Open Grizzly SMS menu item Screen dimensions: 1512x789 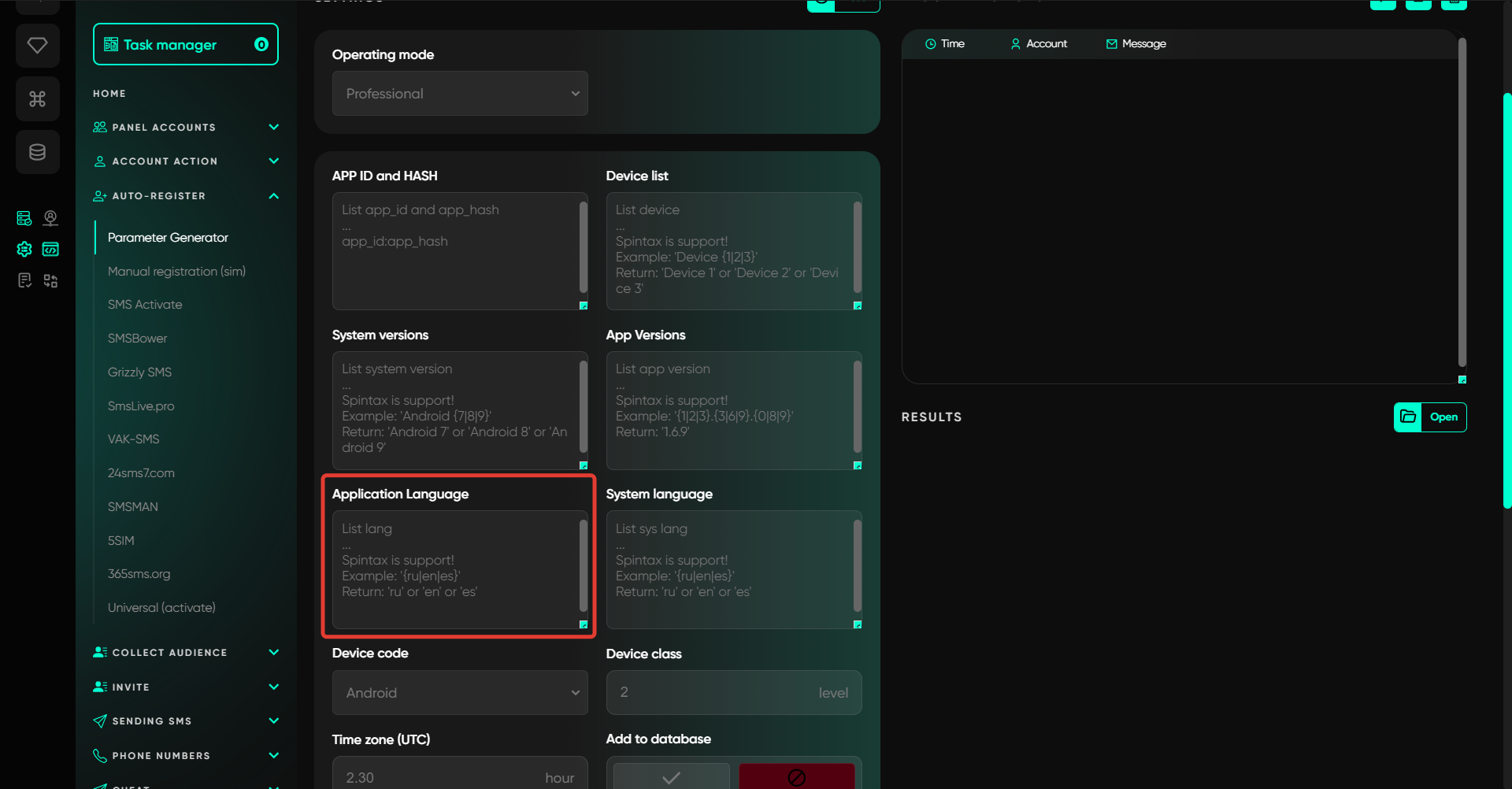139,372
